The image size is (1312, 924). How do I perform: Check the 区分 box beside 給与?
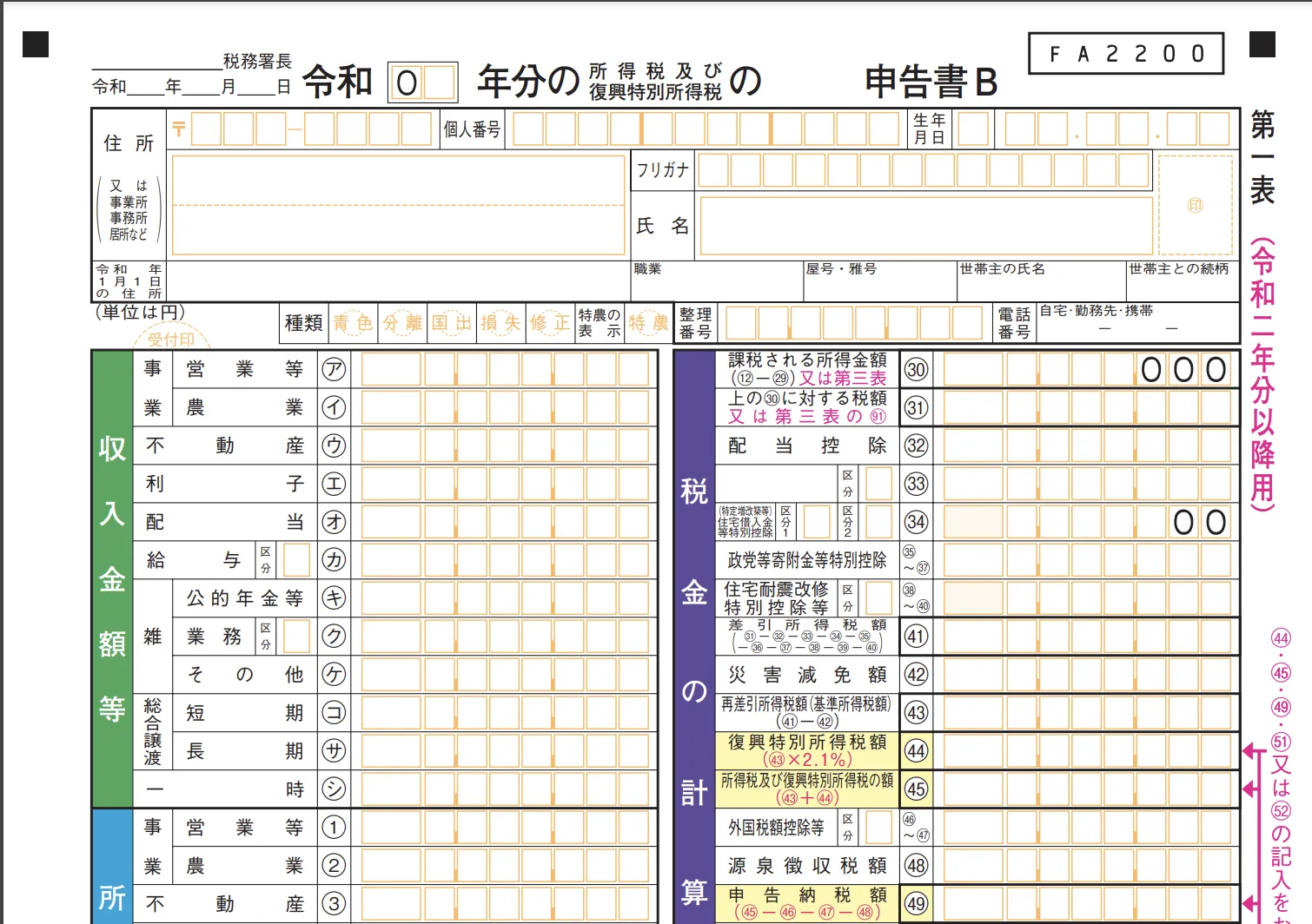click(296, 560)
